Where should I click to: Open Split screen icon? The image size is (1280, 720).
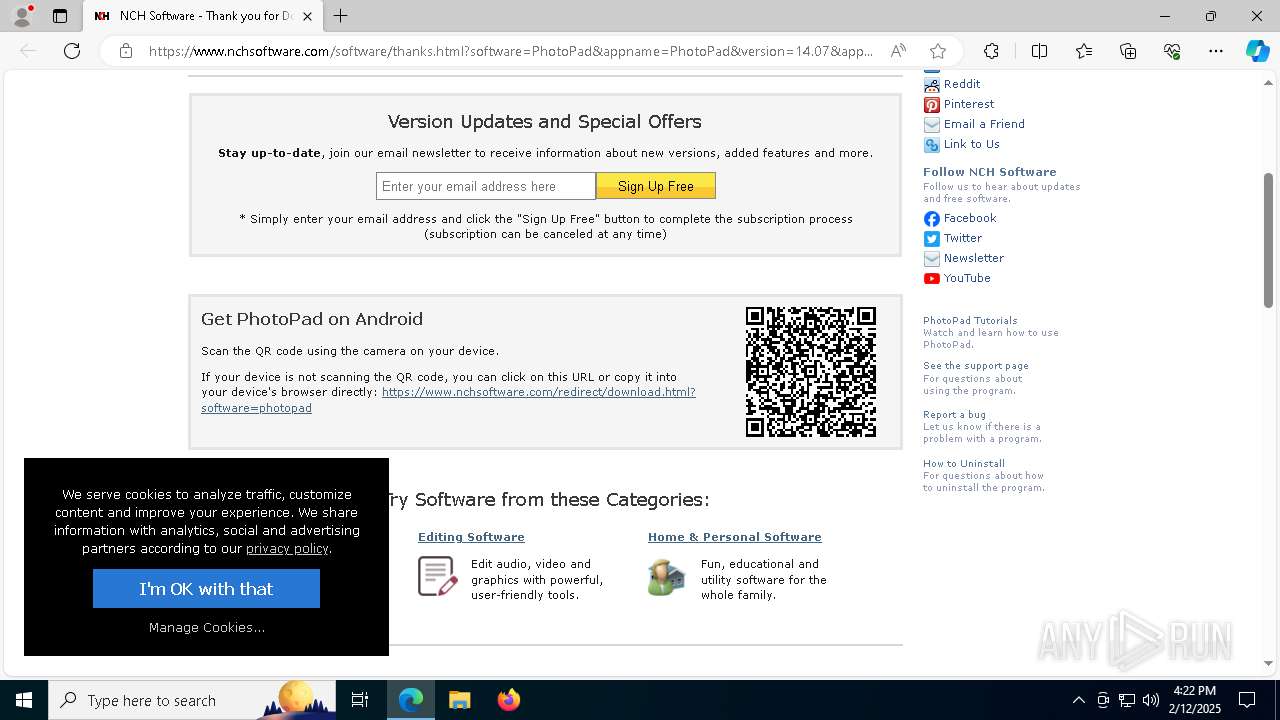1039,51
